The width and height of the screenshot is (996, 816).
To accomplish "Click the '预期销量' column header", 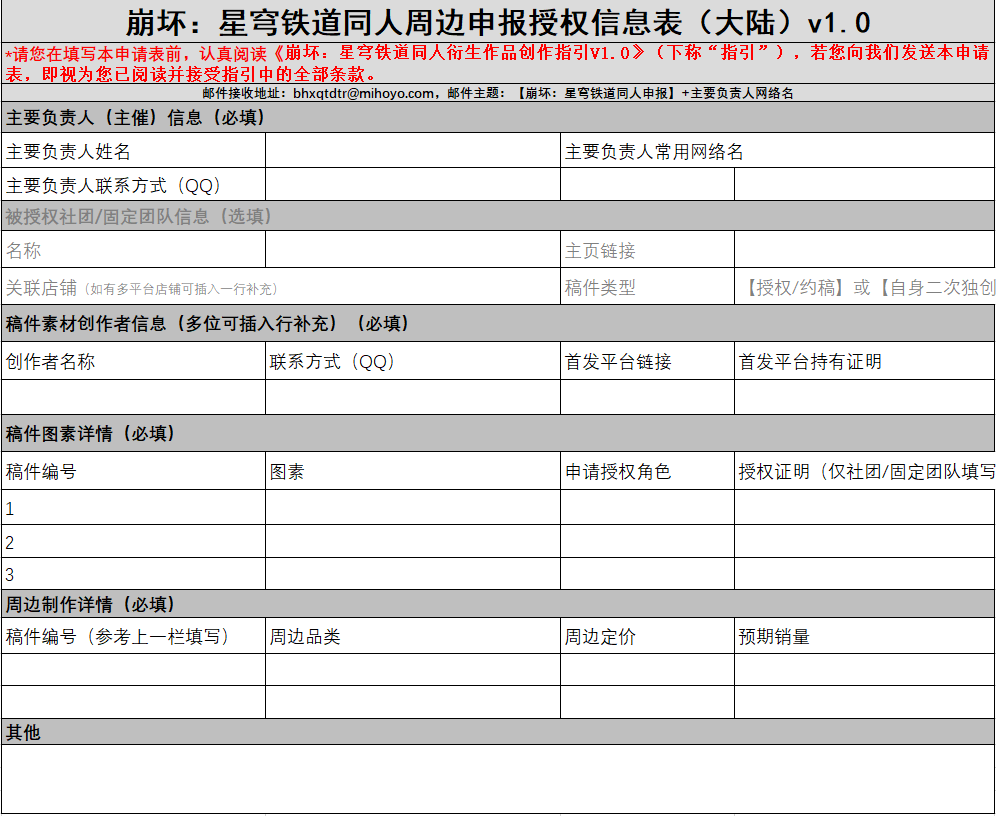I will point(865,636).
